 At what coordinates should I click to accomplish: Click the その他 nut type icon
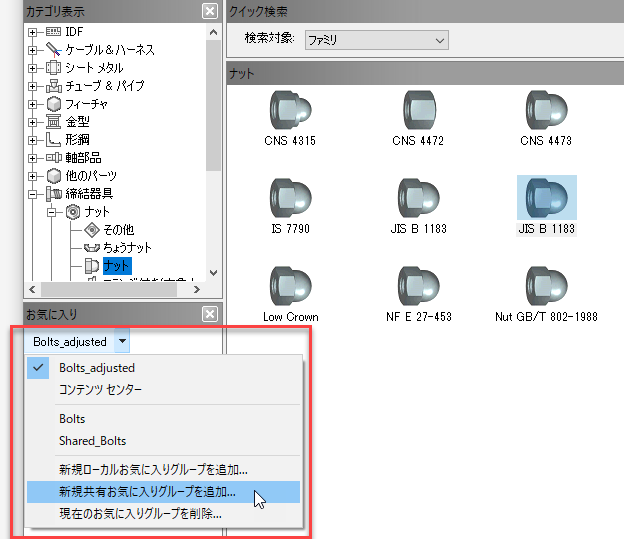(x=92, y=230)
